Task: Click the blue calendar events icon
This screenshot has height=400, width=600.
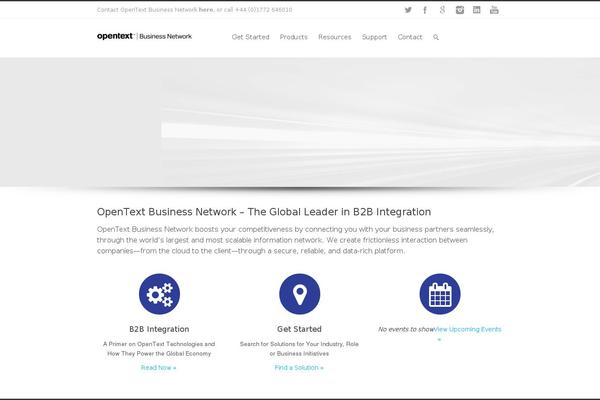Action: (x=440, y=294)
